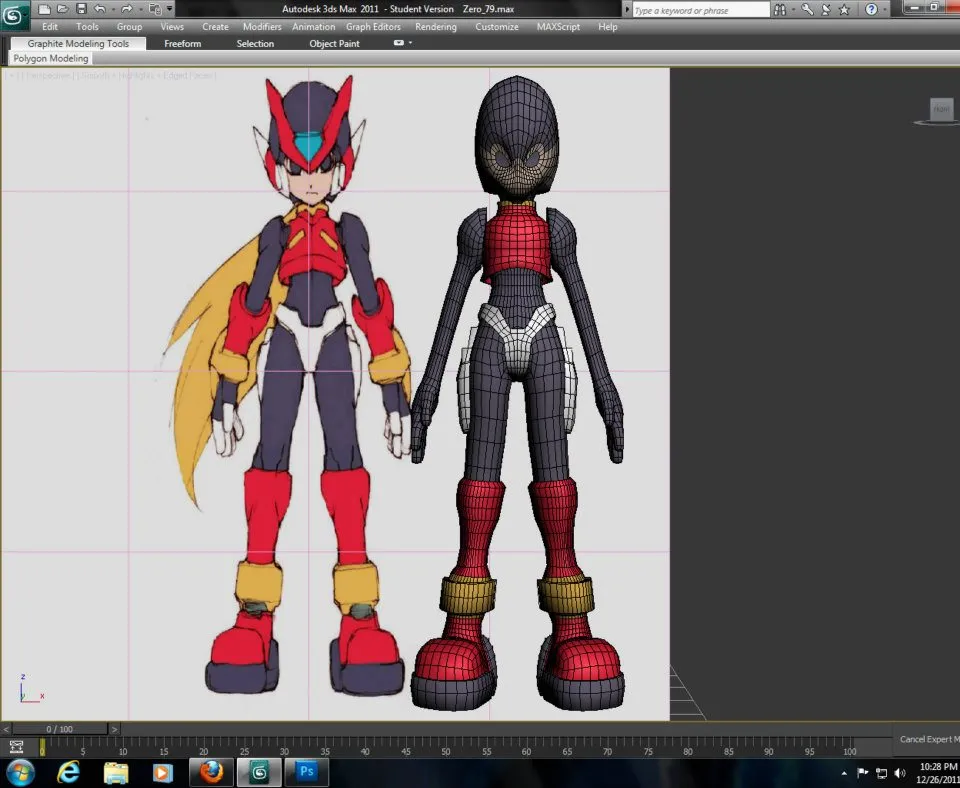Save the scene with the floppy disk icon
This screenshot has width=960, height=788.
(81, 9)
